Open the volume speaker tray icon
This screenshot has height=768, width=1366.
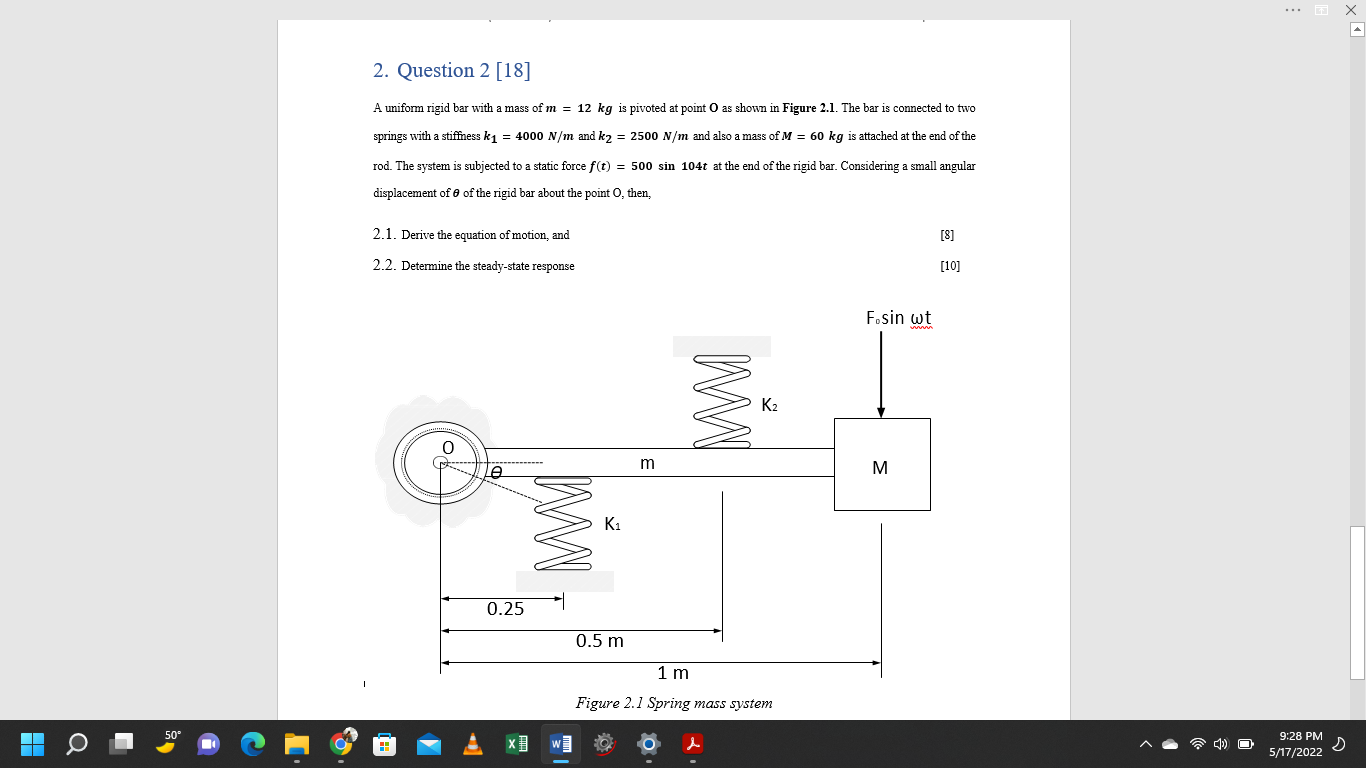click(1222, 744)
